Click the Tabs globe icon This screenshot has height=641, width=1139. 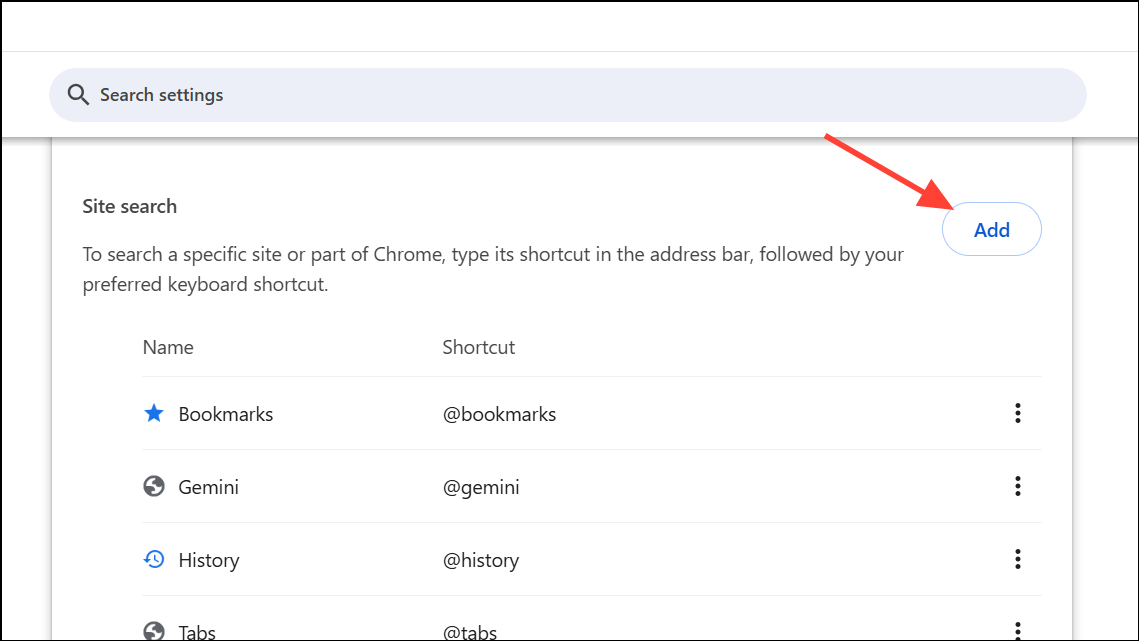(154, 630)
